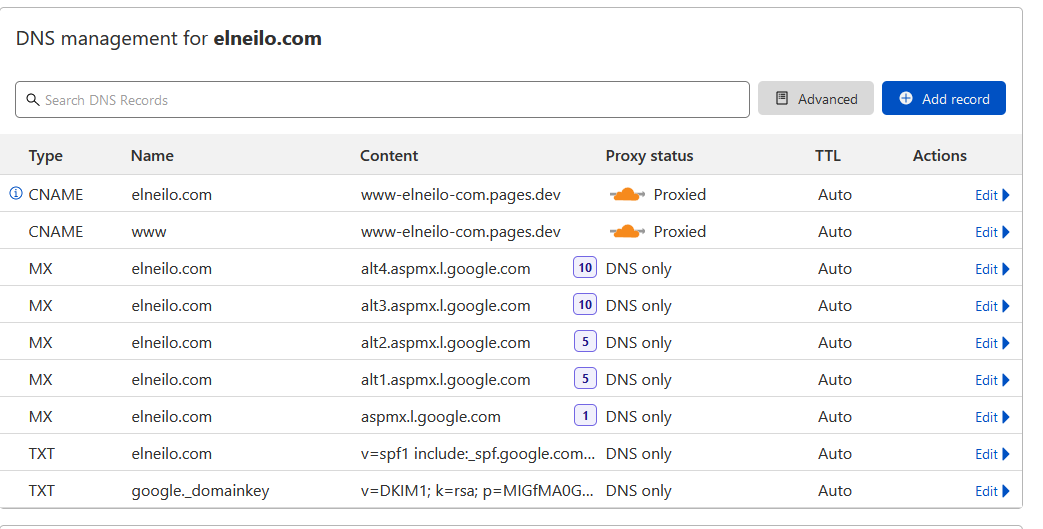Open the Advanced search options
This screenshot has width=1043, height=529.
[816, 99]
